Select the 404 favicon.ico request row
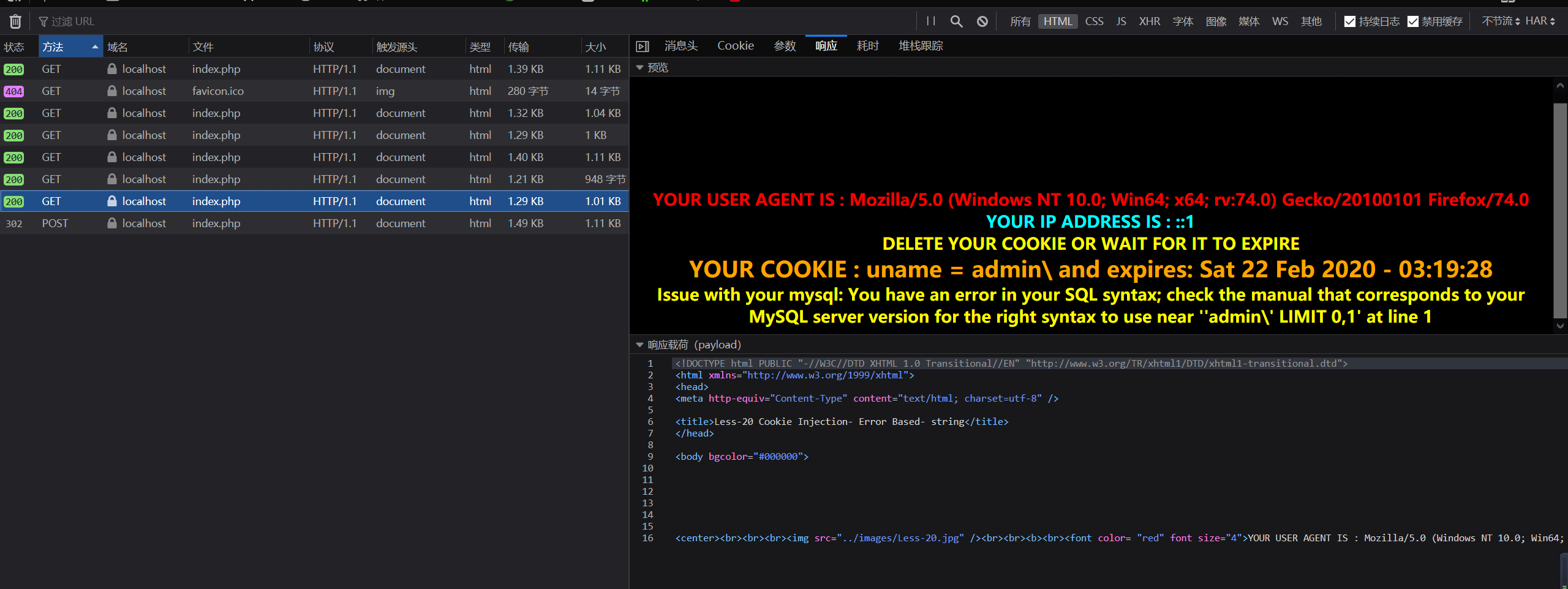The image size is (1568, 589). click(x=314, y=91)
